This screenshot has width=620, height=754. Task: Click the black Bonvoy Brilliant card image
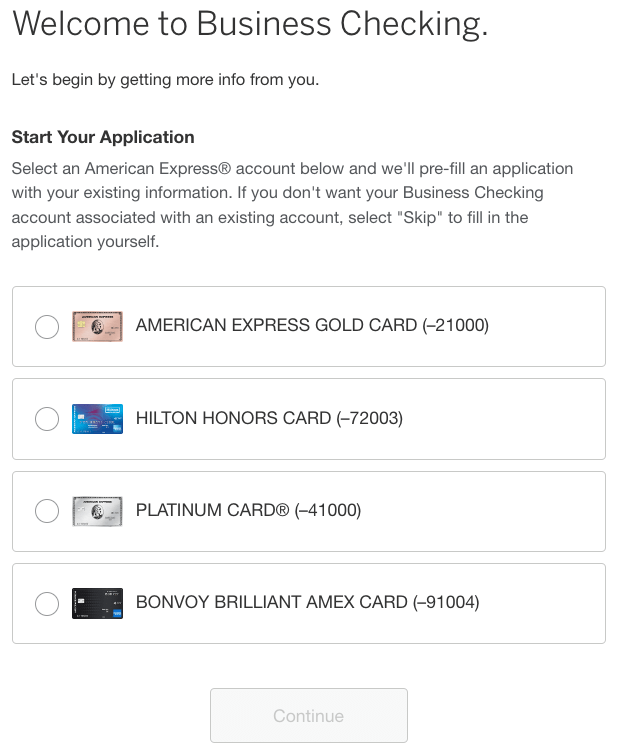coord(97,603)
